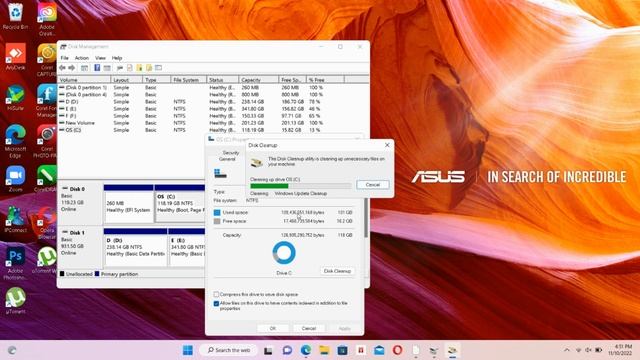Open Opera browser from the taskbar

click(398, 350)
